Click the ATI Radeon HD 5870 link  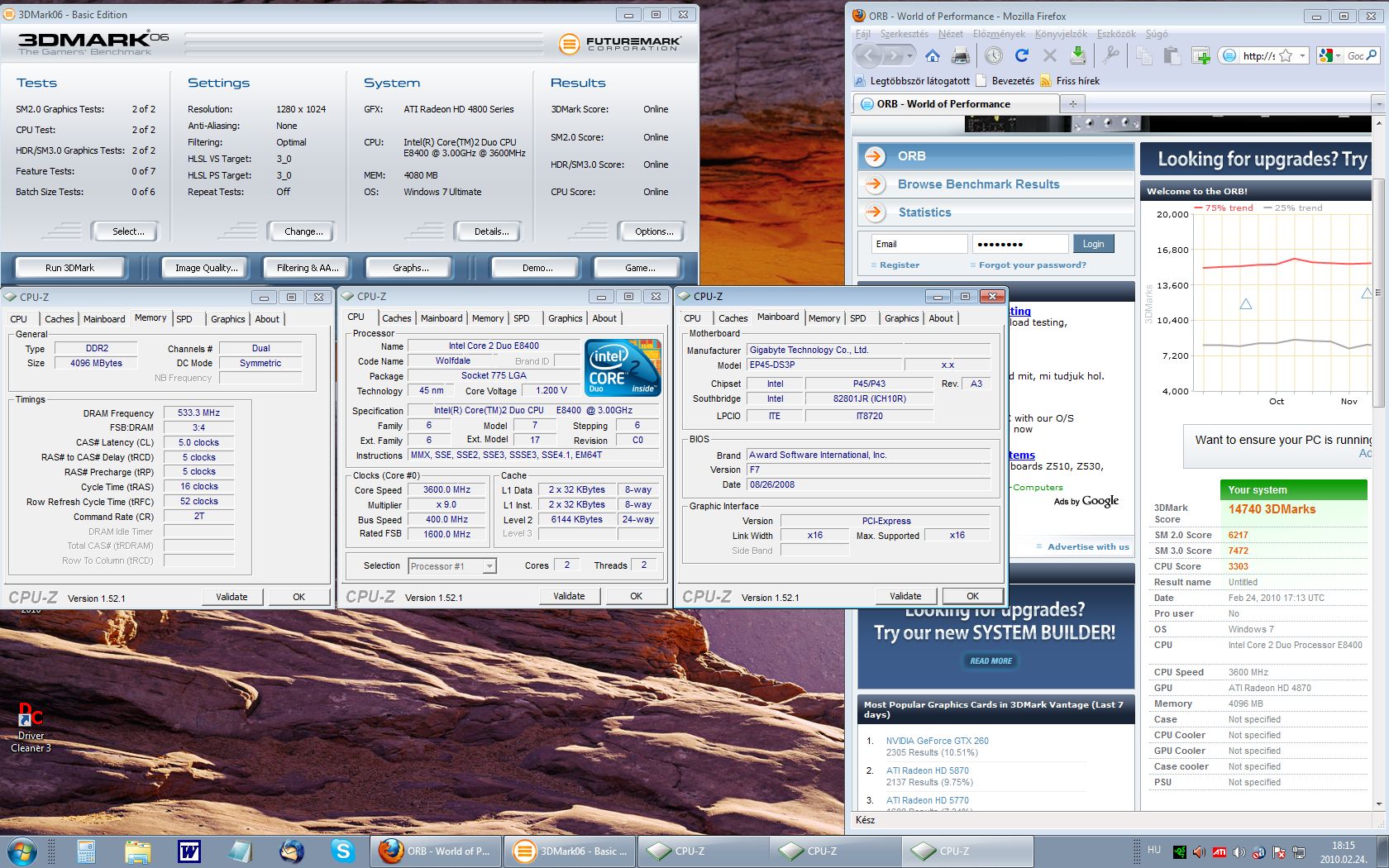927,770
